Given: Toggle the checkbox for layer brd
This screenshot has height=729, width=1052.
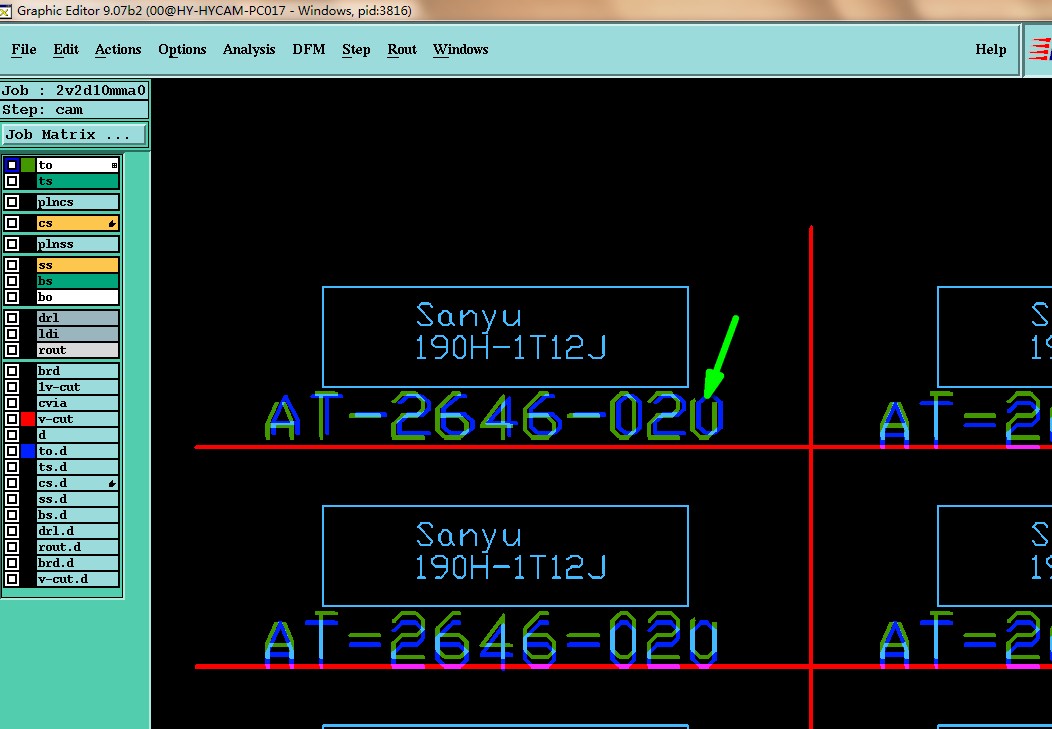Looking at the screenshot, I should coord(11,371).
